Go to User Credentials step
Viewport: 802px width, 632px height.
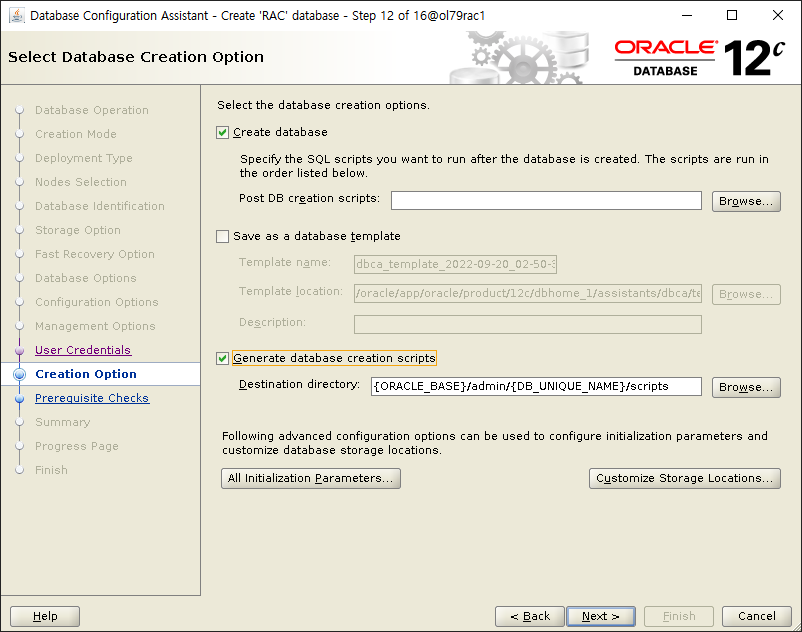tap(83, 350)
